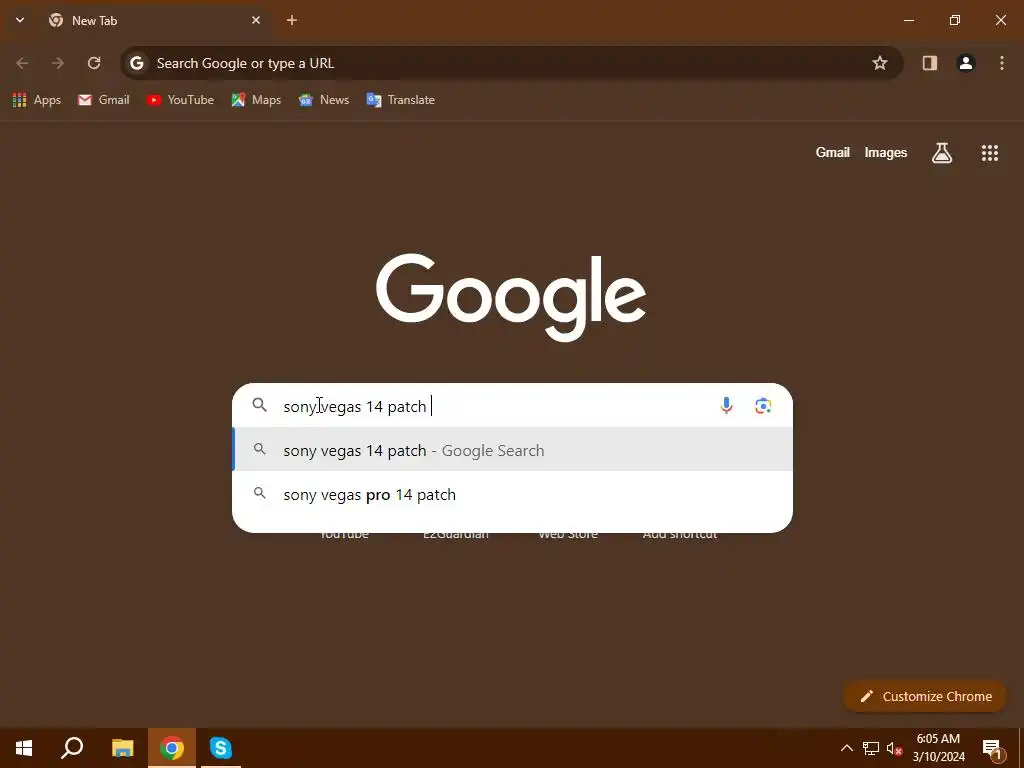The width and height of the screenshot is (1024, 768).
Task: Reload the page
Action: tap(94, 63)
